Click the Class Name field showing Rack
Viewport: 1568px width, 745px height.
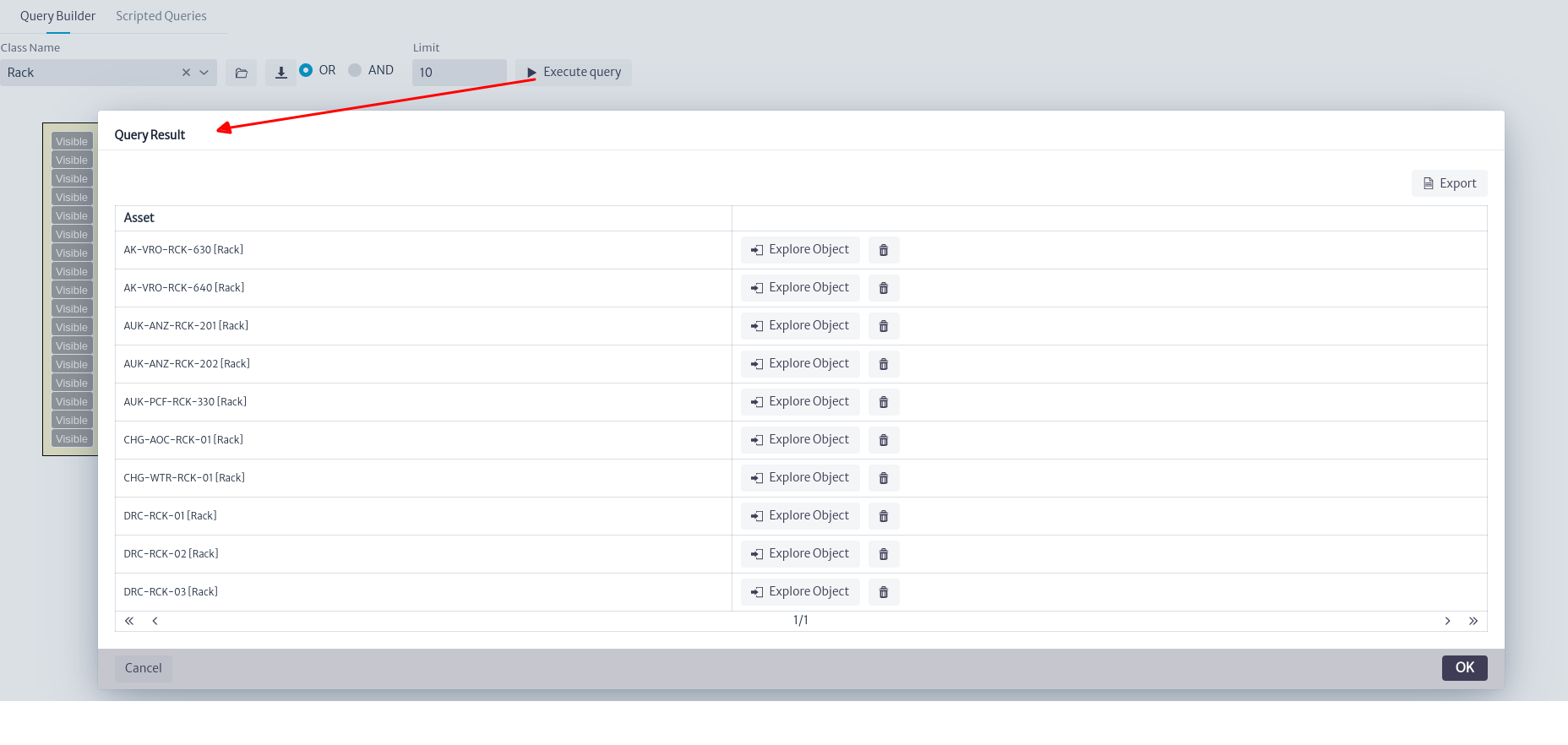(108, 73)
